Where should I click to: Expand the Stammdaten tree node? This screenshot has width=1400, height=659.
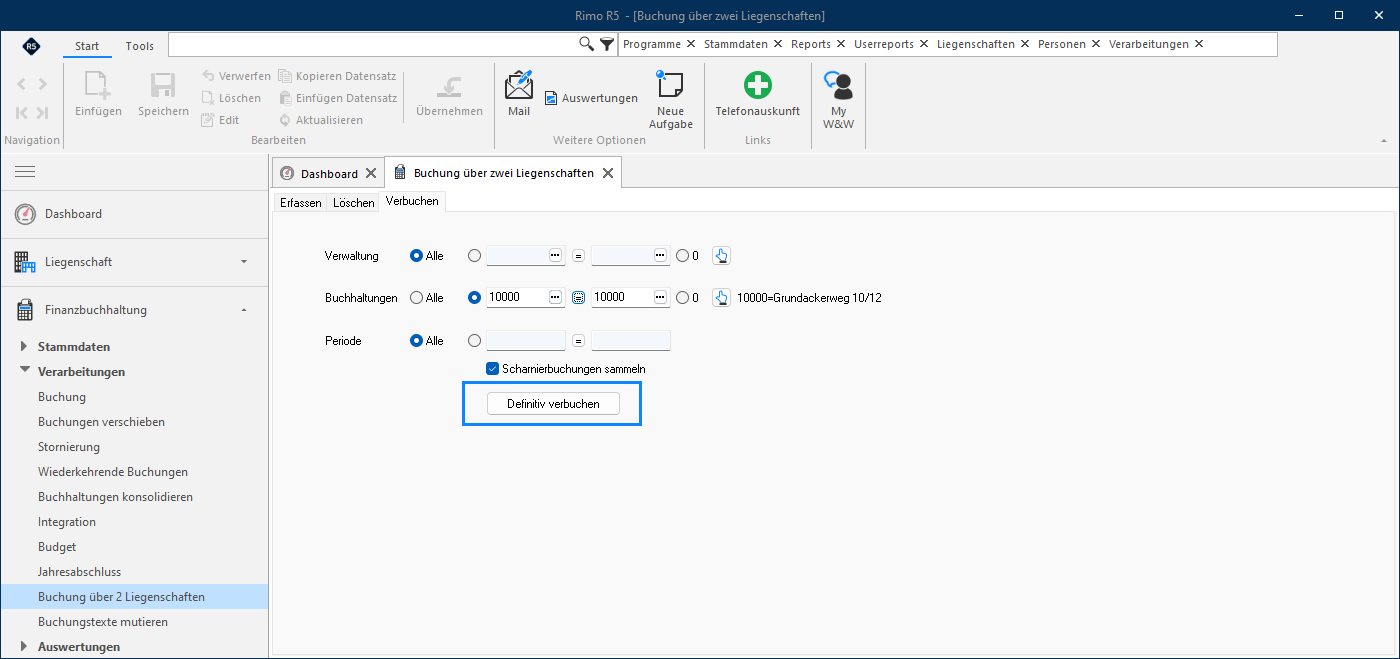(25, 347)
